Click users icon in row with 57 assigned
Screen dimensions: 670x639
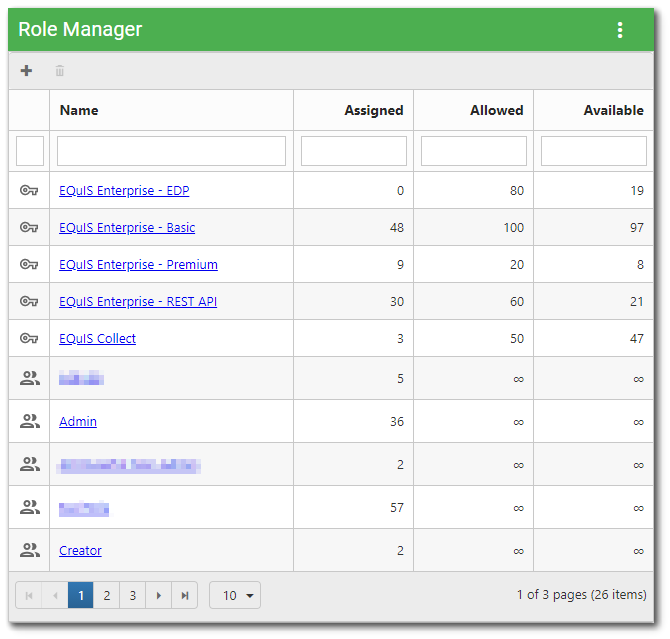click(x=30, y=507)
